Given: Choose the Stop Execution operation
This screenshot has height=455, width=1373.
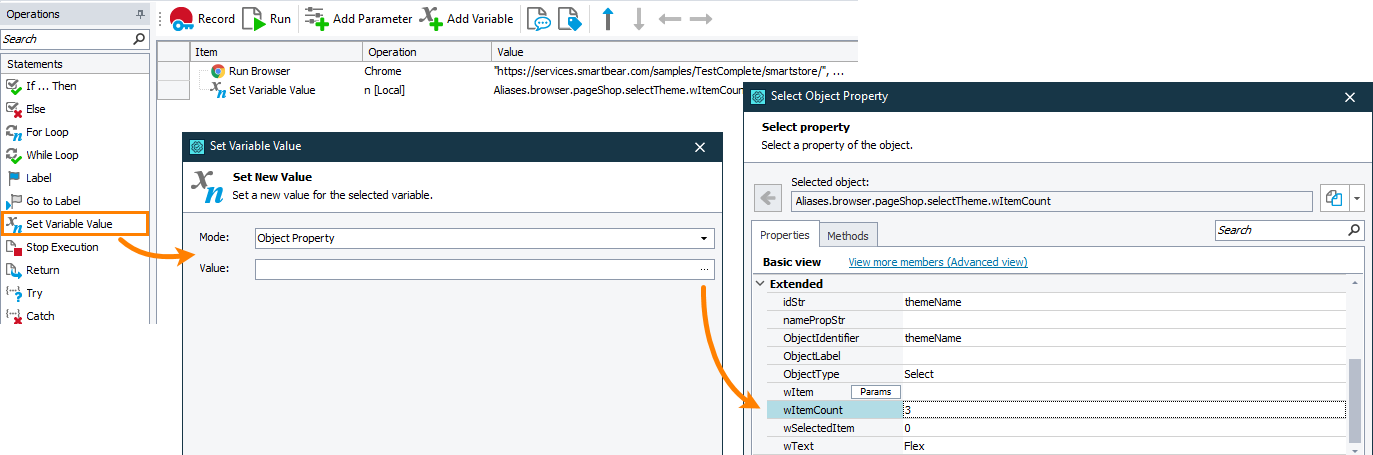Looking at the screenshot, I should pyautogui.click(x=62, y=247).
